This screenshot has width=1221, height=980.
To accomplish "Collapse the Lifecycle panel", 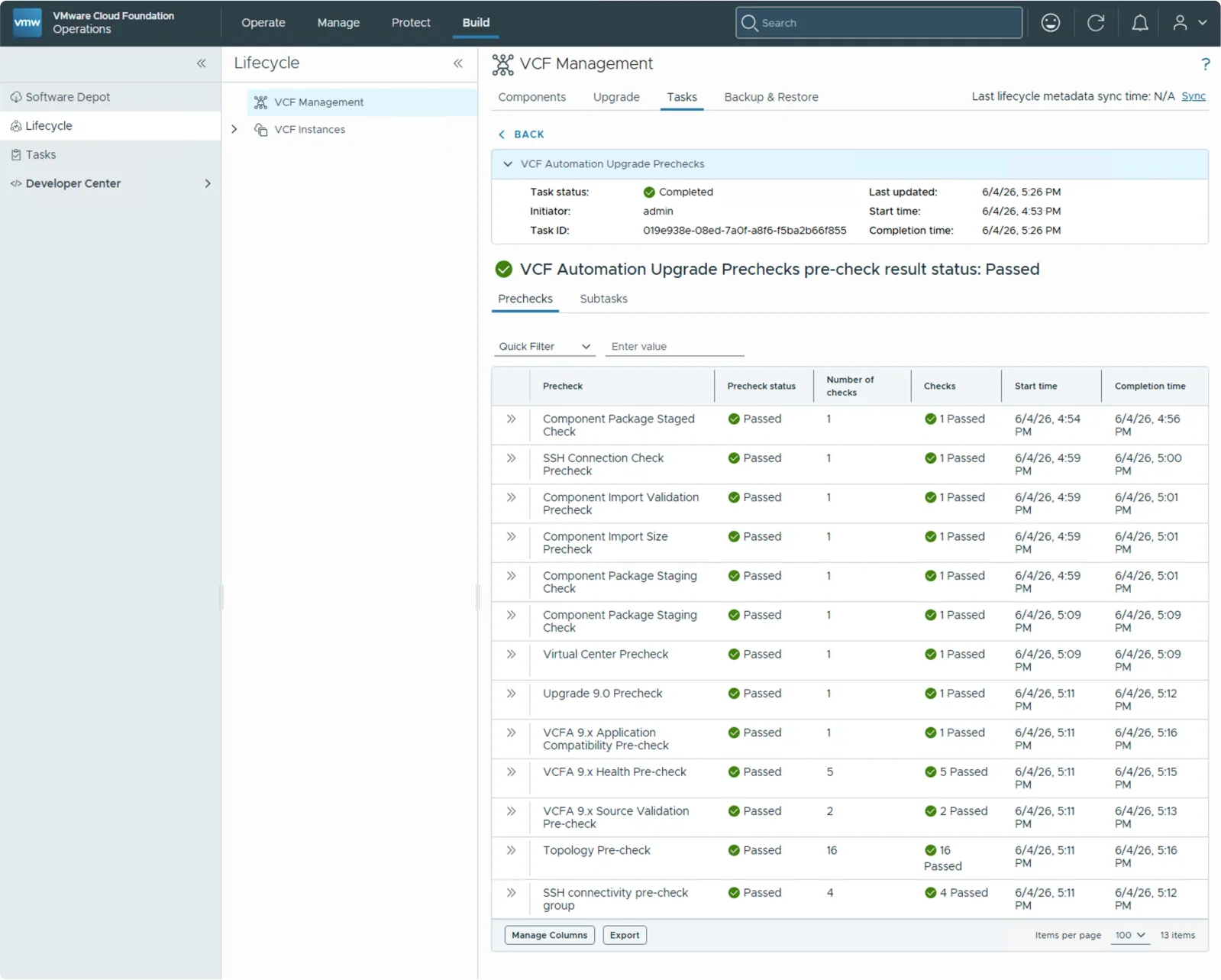I will pos(458,63).
